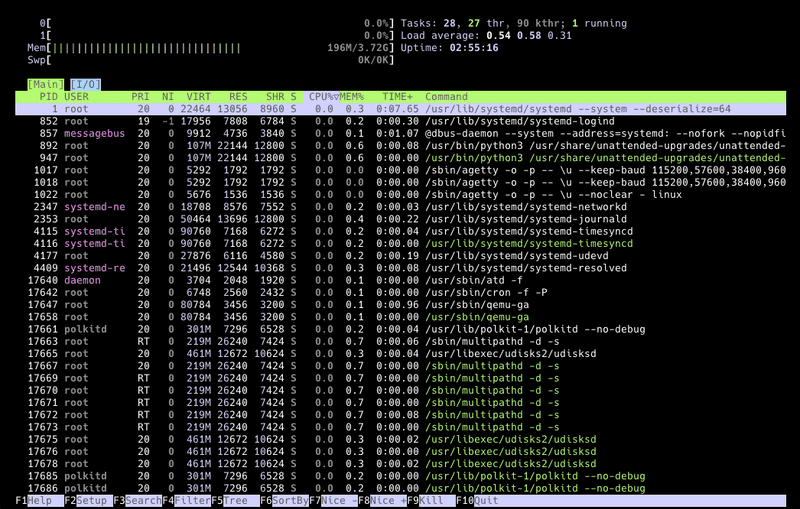
Task: Open F6 SortBy options
Action: point(290,501)
